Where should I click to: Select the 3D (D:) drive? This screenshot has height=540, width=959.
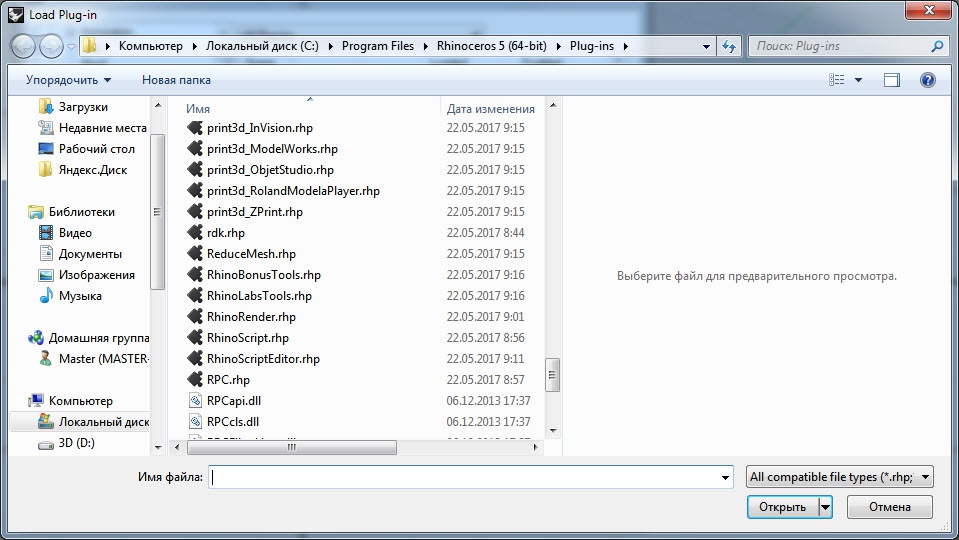coord(66,443)
